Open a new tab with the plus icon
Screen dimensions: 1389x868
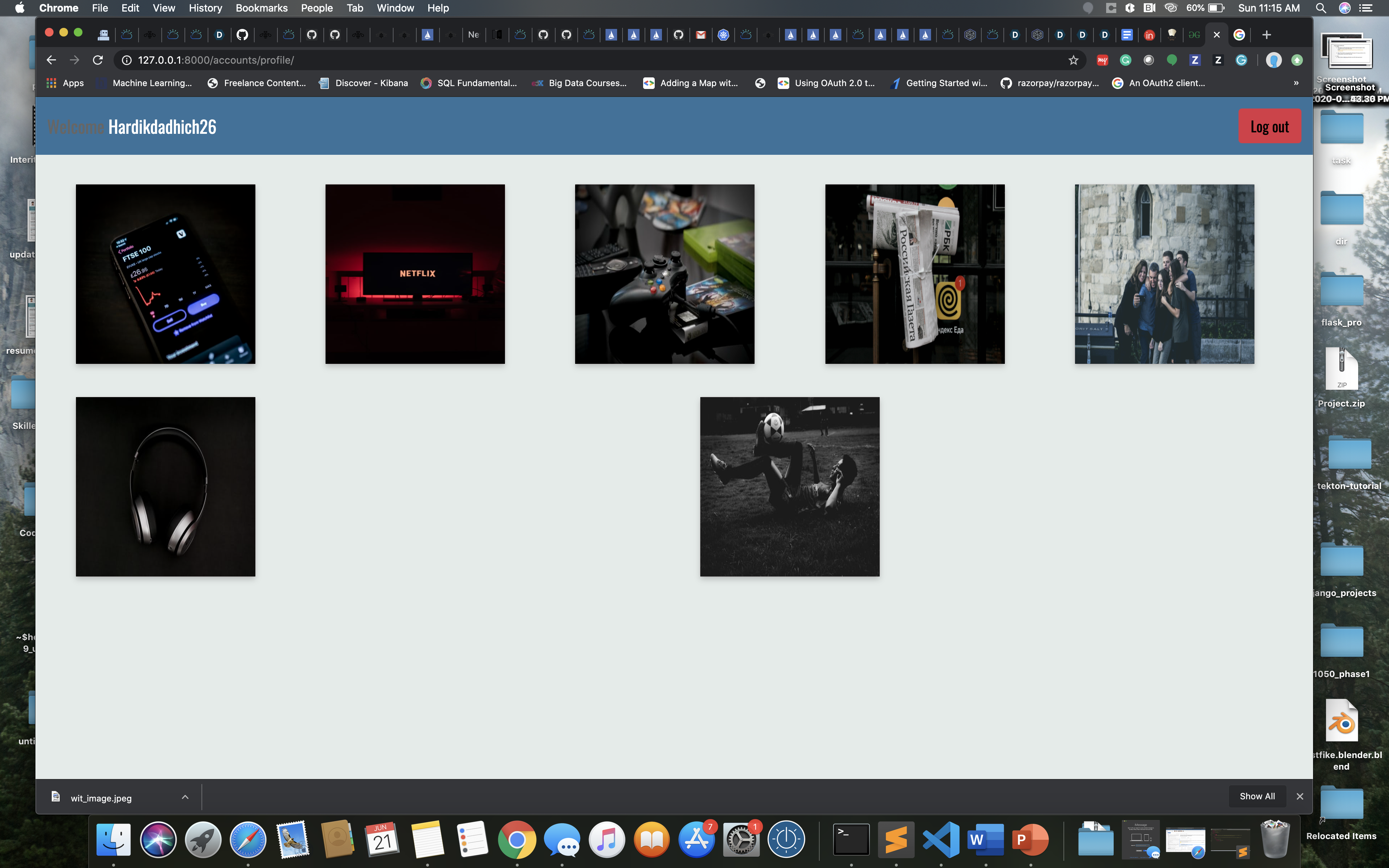[x=1267, y=34]
